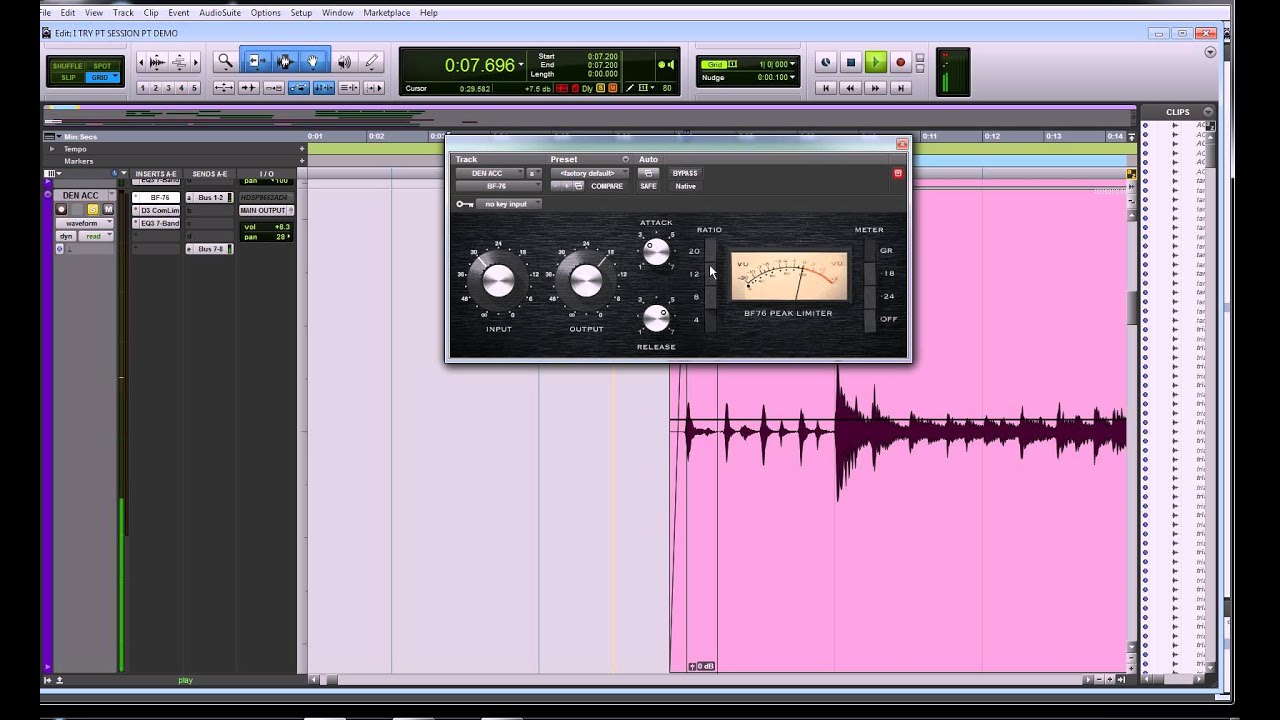Click the transport Play button
This screenshot has height=720, width=1280.
(875, 63)
